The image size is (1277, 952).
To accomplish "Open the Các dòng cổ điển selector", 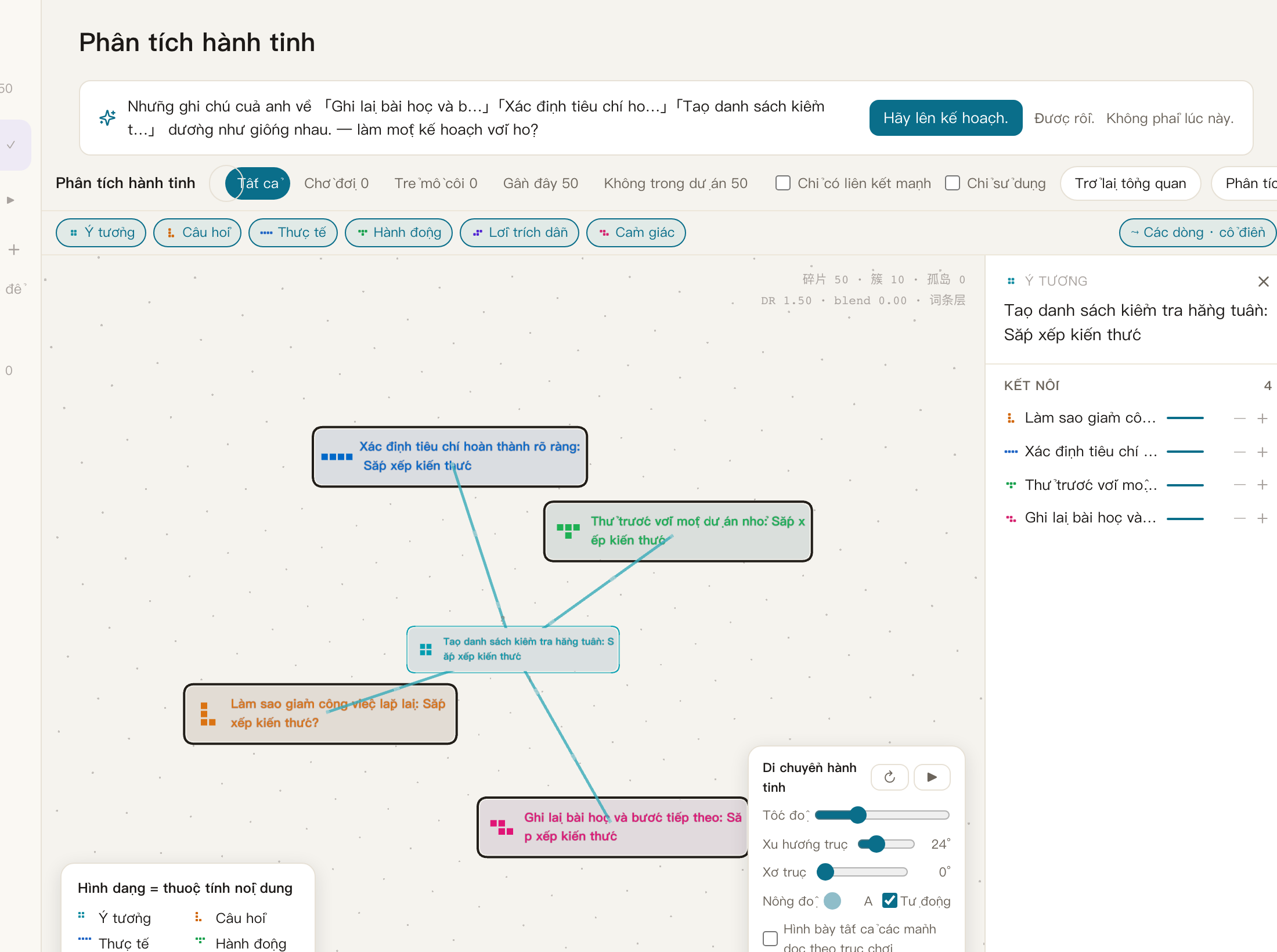I will tap(1197, 233).
